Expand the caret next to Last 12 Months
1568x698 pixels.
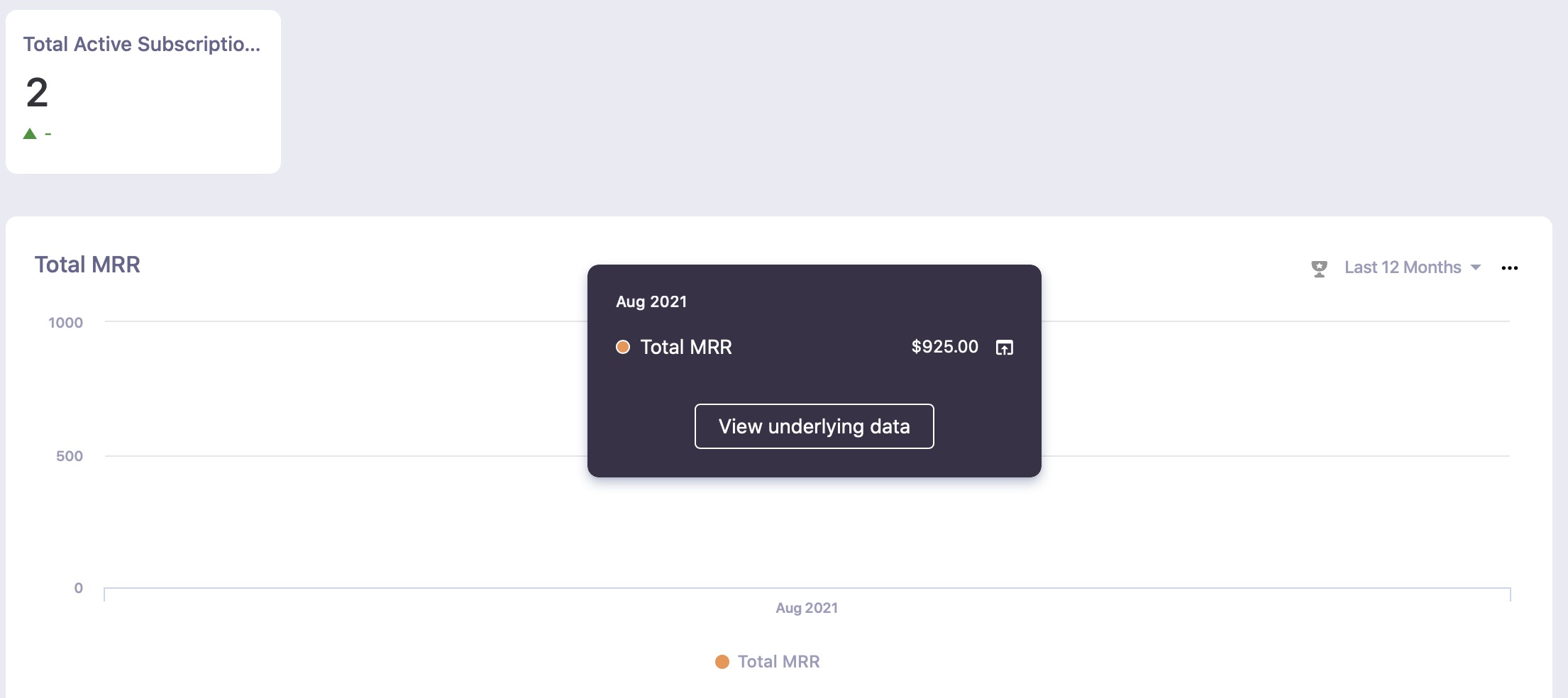[1476, 267]
